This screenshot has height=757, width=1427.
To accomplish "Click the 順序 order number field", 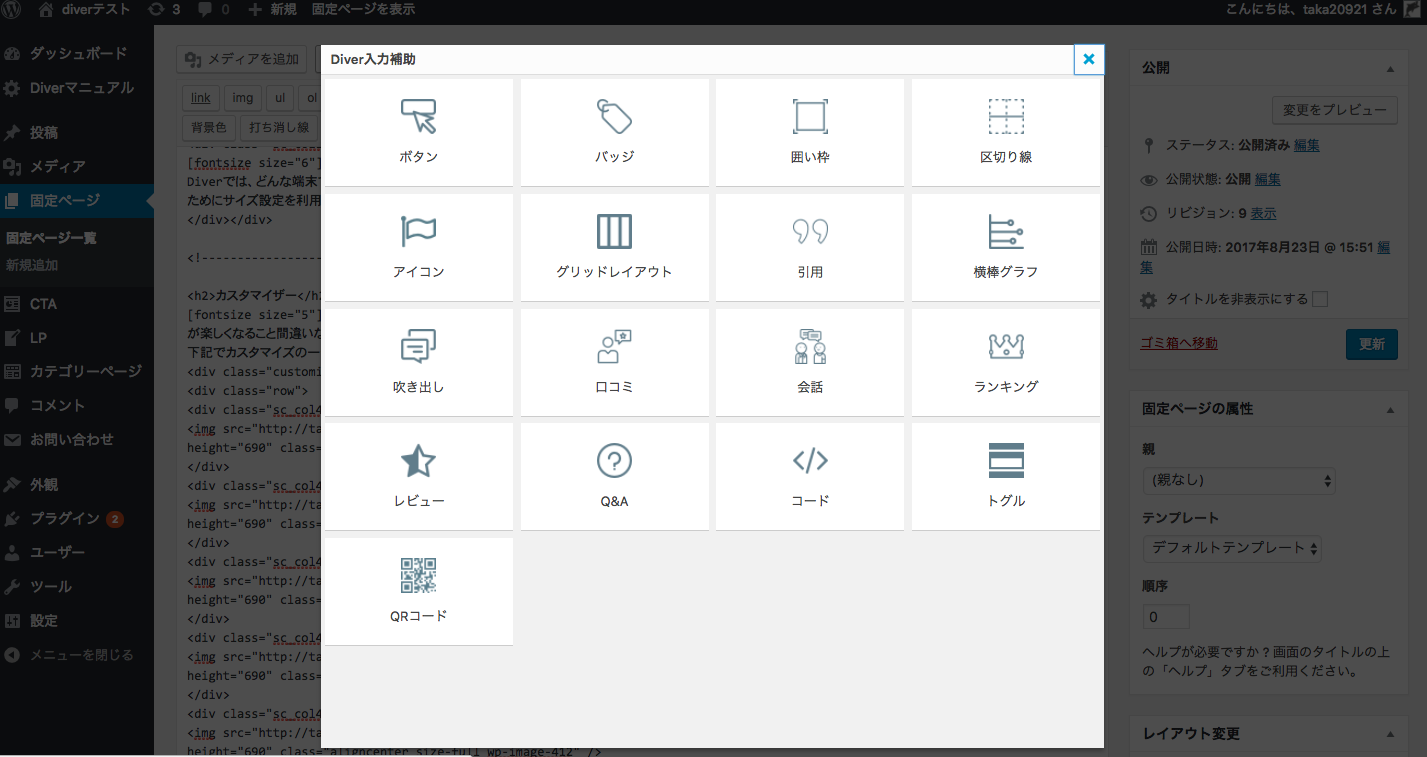I will [x=1165, y=617].
